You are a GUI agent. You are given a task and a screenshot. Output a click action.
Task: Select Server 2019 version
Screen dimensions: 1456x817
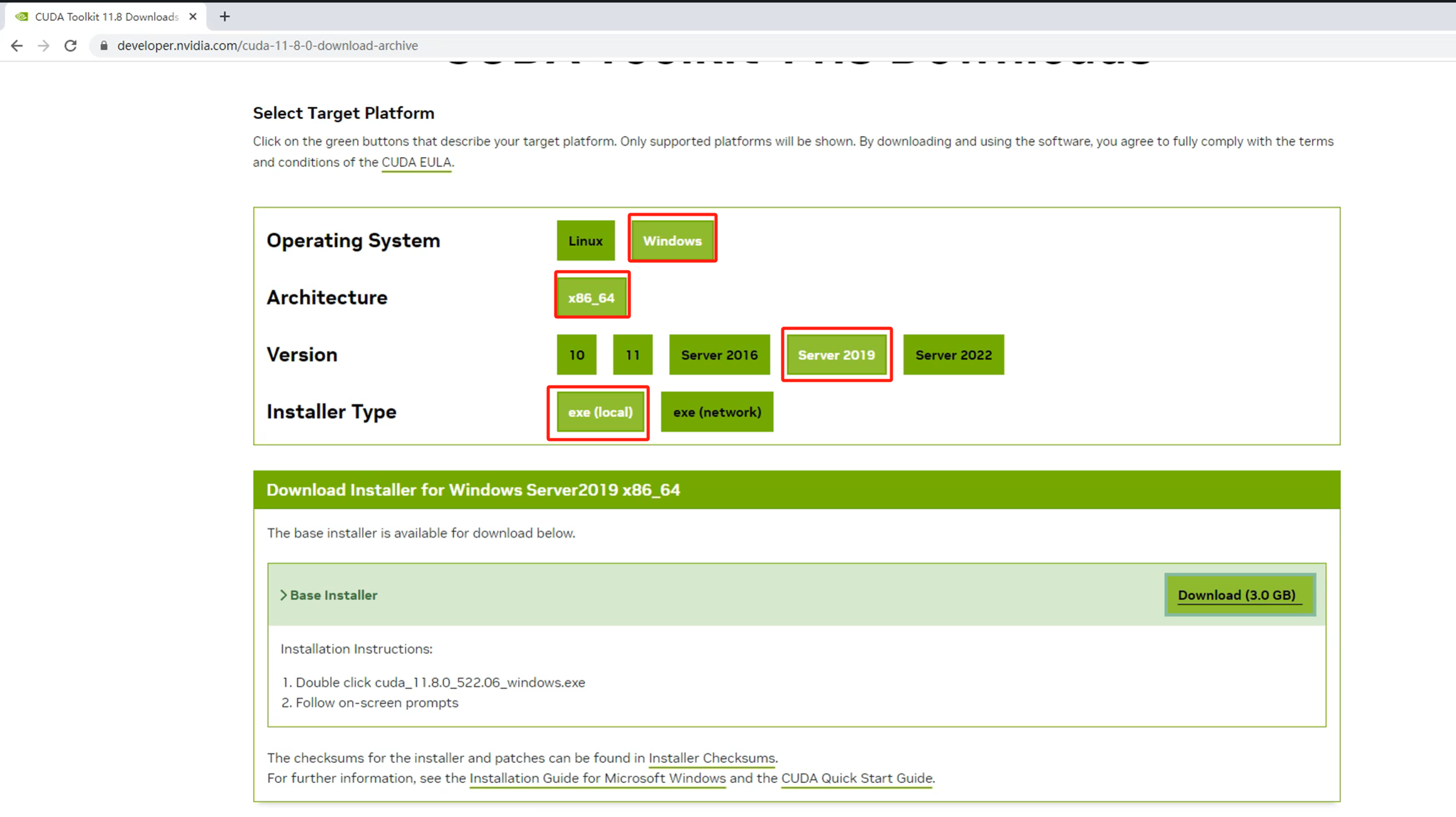[x=836, y=355]
